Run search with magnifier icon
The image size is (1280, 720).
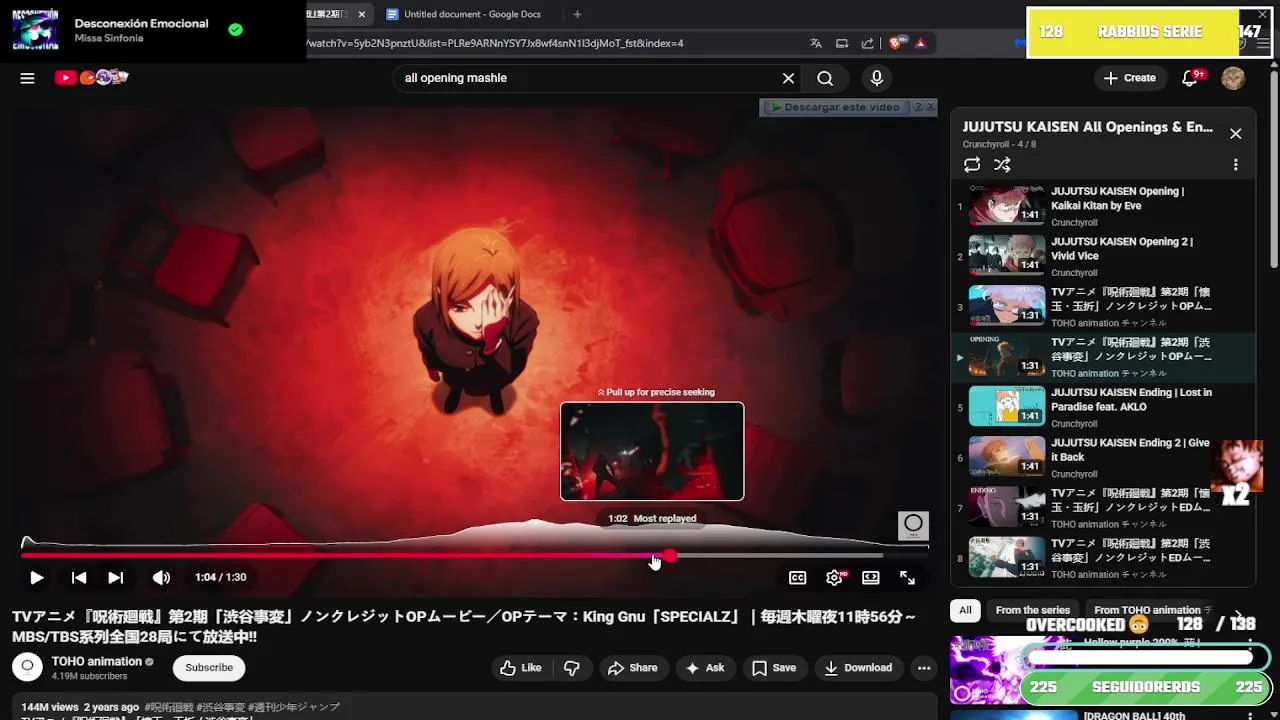point(825,78)
